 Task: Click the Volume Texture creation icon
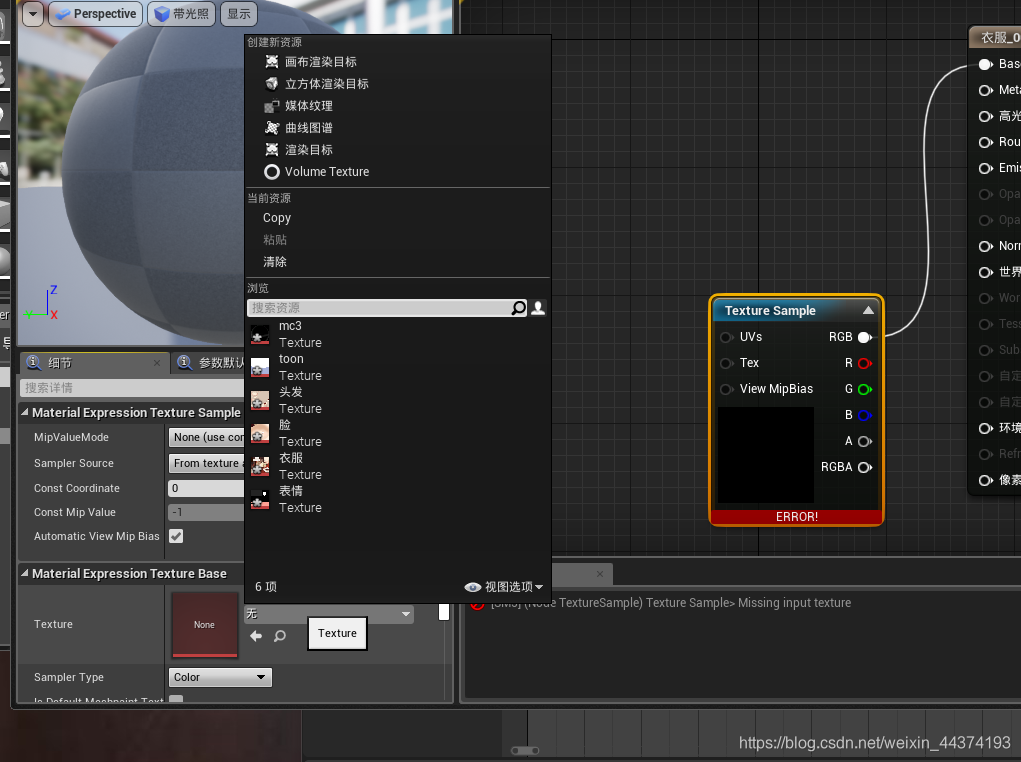click(270, 171)
